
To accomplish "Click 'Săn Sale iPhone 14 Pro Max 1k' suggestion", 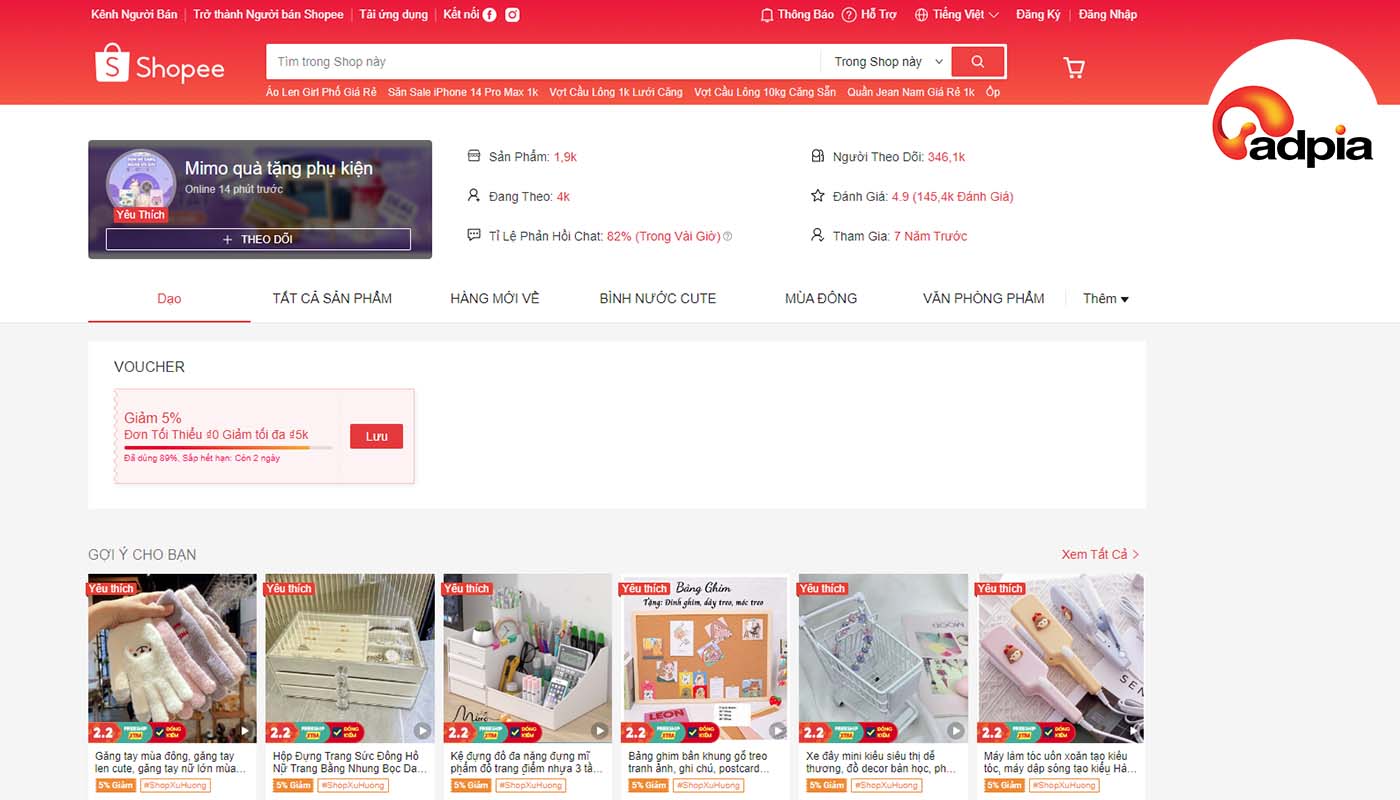I will click(x=463, y=92).
